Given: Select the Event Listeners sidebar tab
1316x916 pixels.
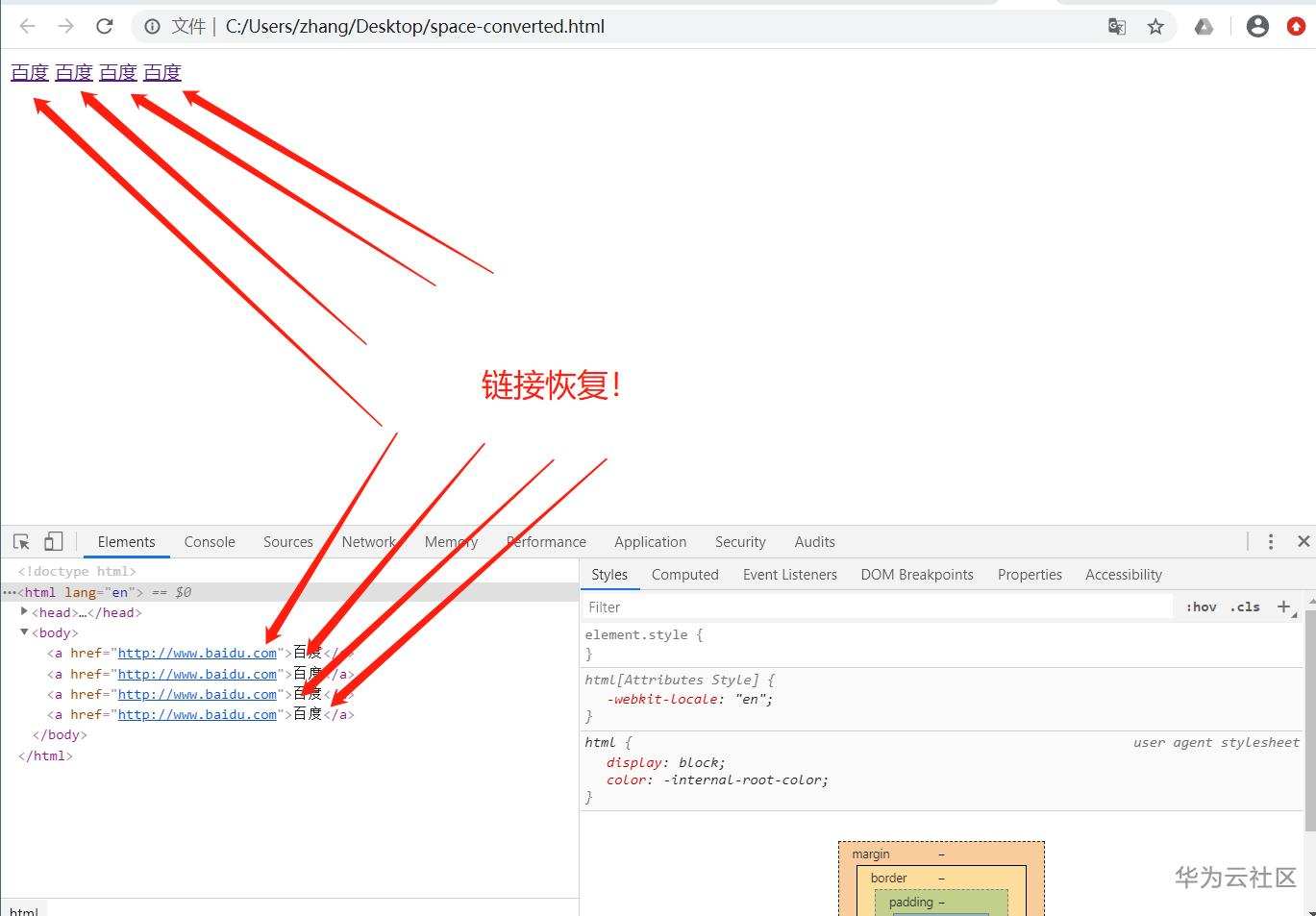Looking at the screenshot, I should coord(790,575).
